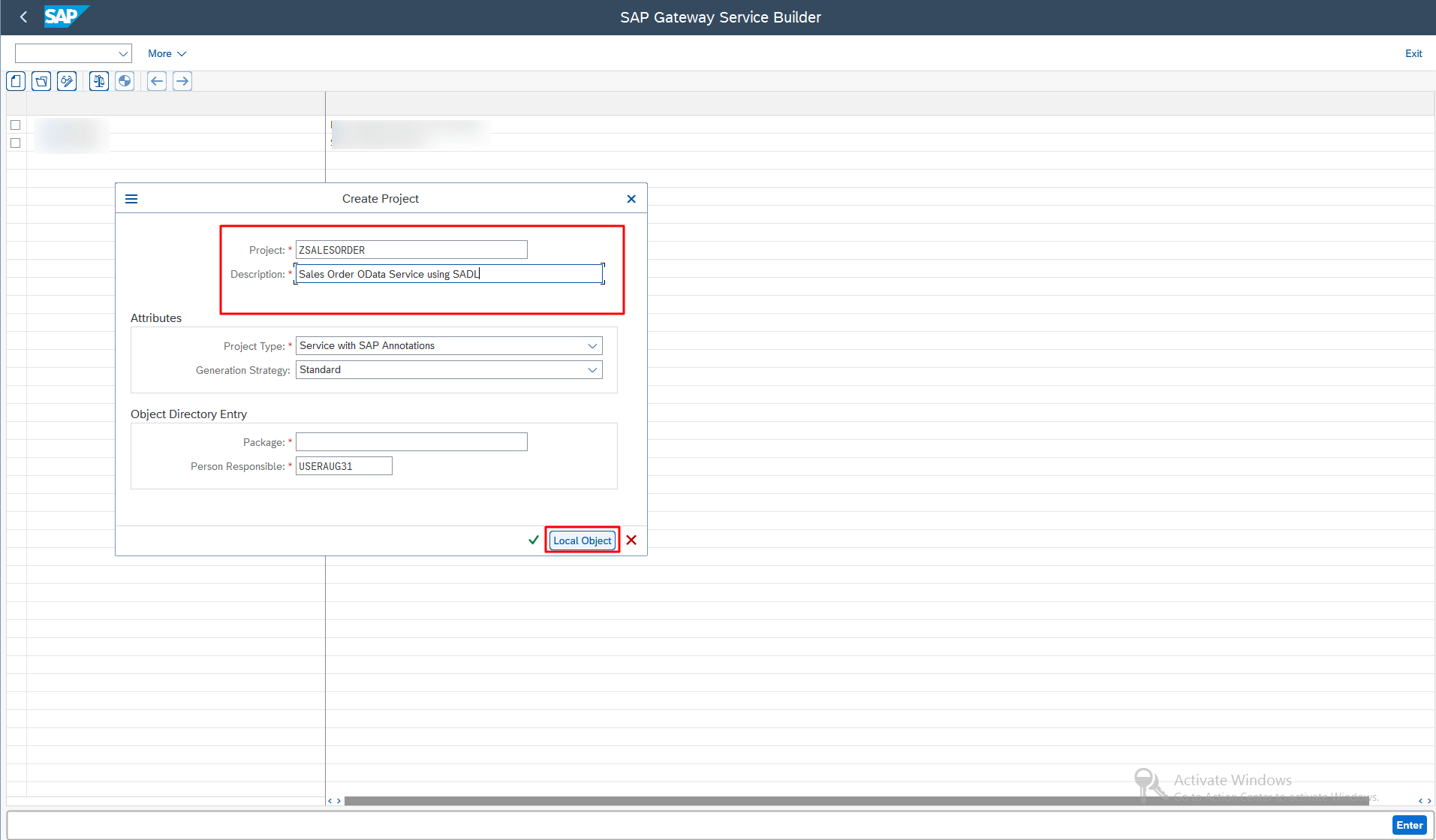Toggle Display/Change mode glasses-pencil icon
This screenshot has width=1436, height=840.
pos(68,81)
